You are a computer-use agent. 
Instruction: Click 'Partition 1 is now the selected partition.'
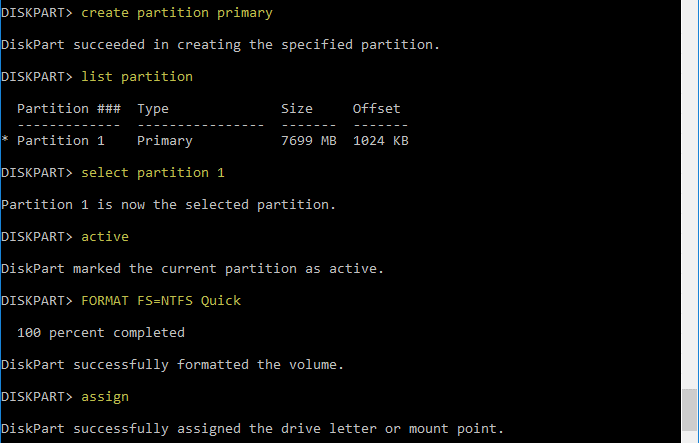pyautogui.click(x=168, y=205)
